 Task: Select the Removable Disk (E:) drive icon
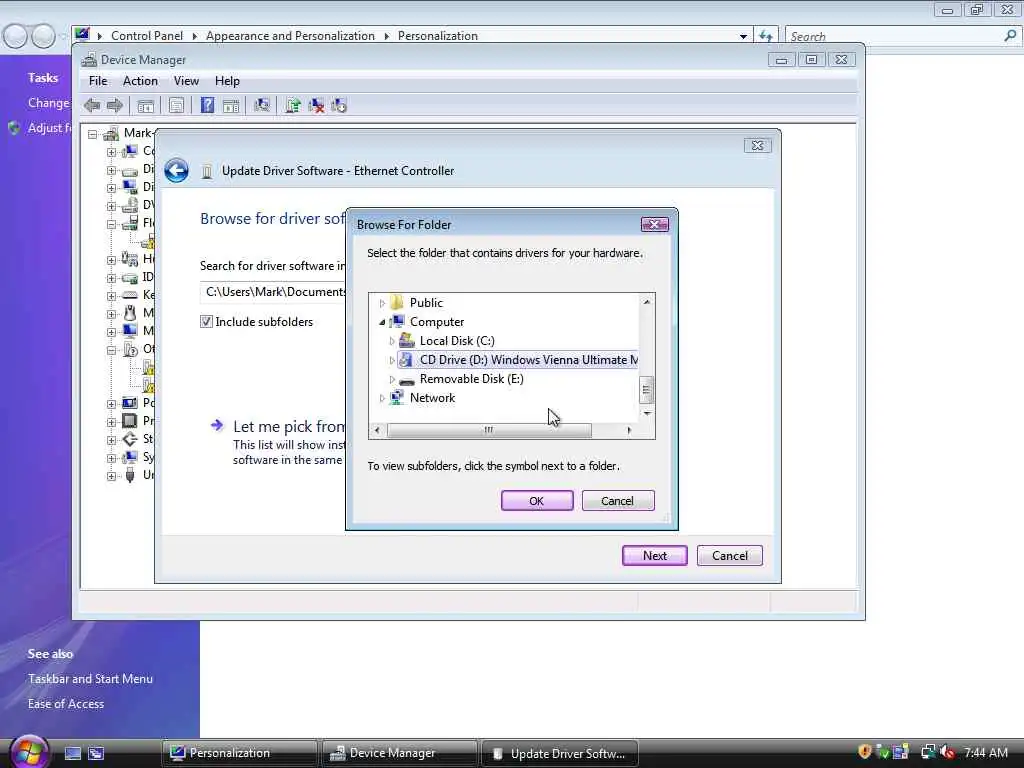[x=407, y=379]
